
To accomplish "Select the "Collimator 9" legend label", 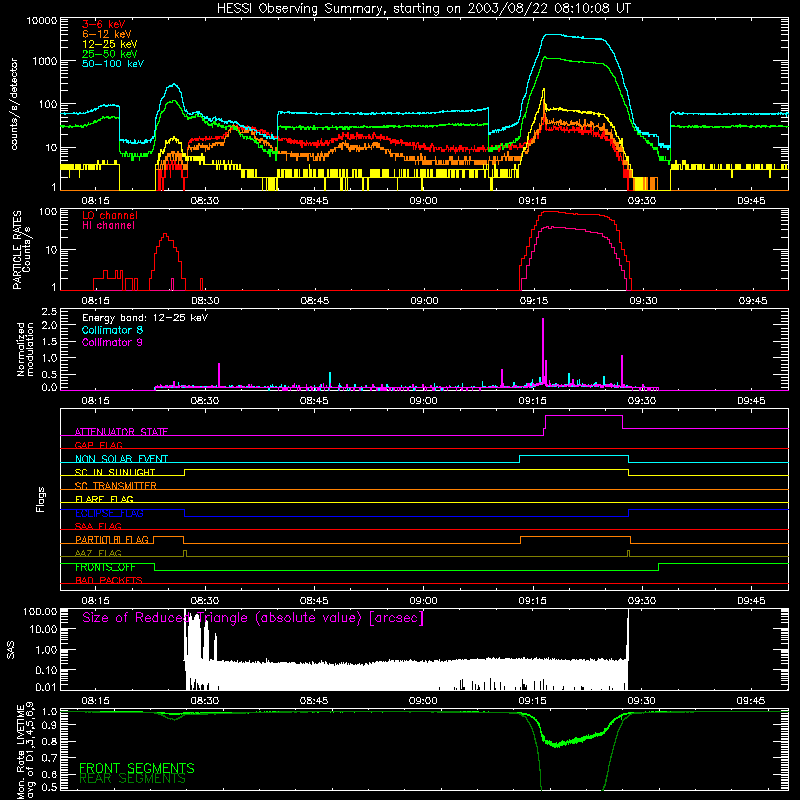I will pos(112,342).
